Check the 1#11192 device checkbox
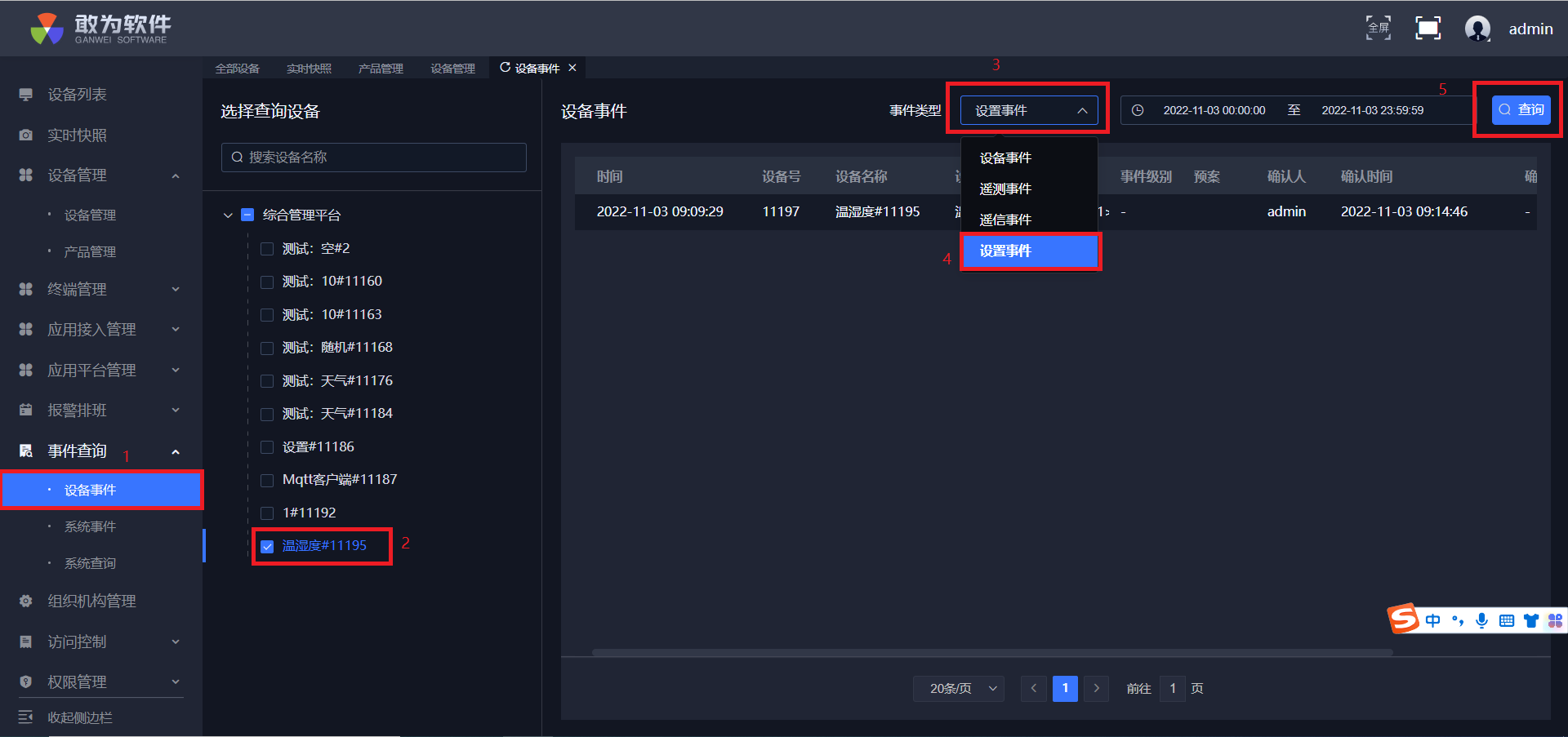The image size is (1568, 737). [267, 513]
